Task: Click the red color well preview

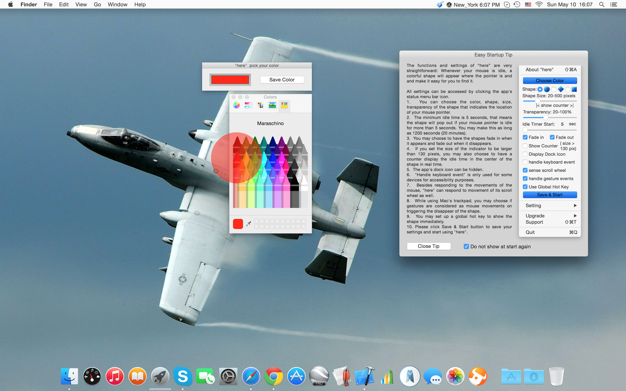Action: pyautogui.click(x=230, y=80)
